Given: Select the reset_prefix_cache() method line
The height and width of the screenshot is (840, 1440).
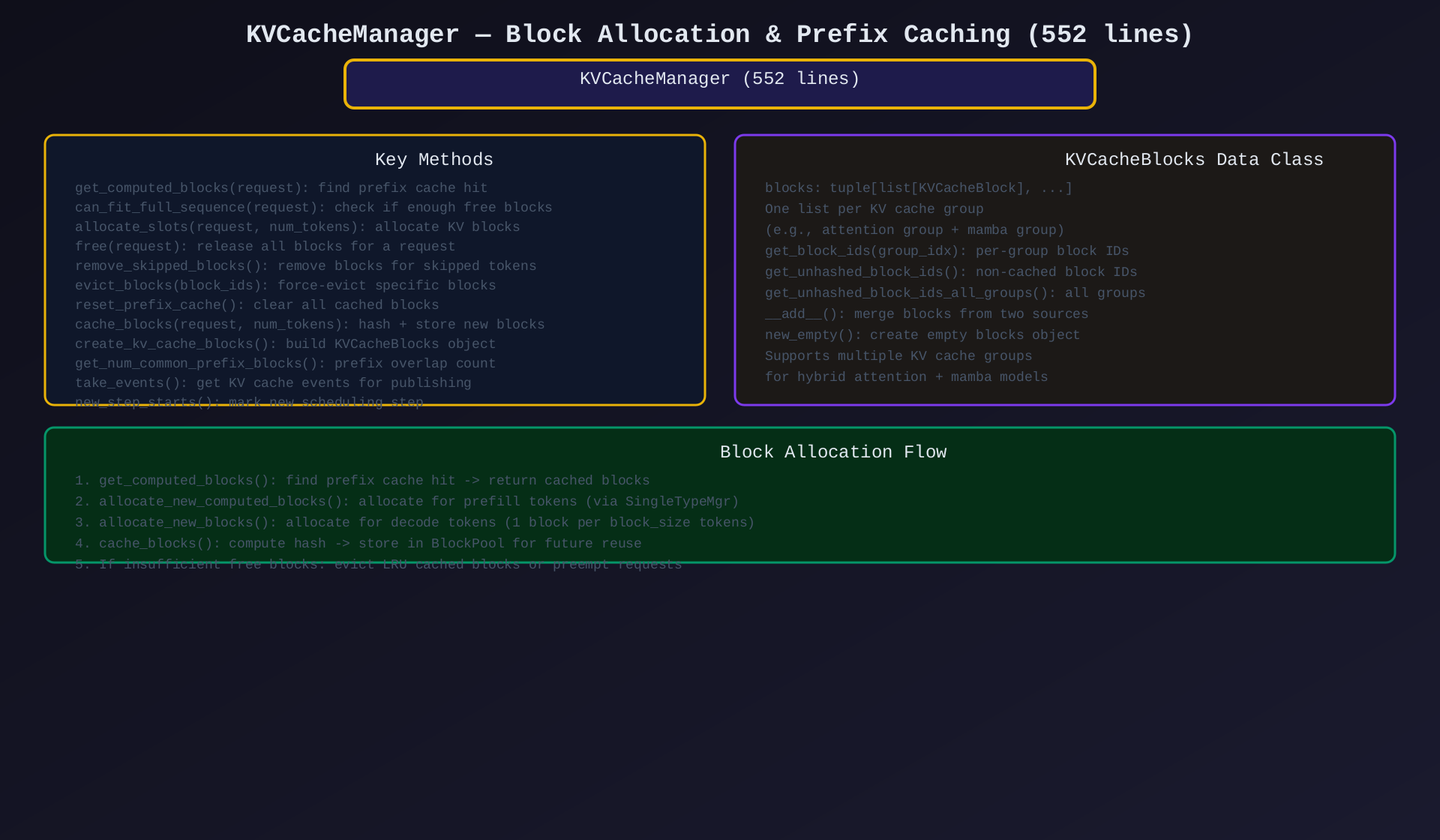Looking at the screenshot, I should 256,304.
